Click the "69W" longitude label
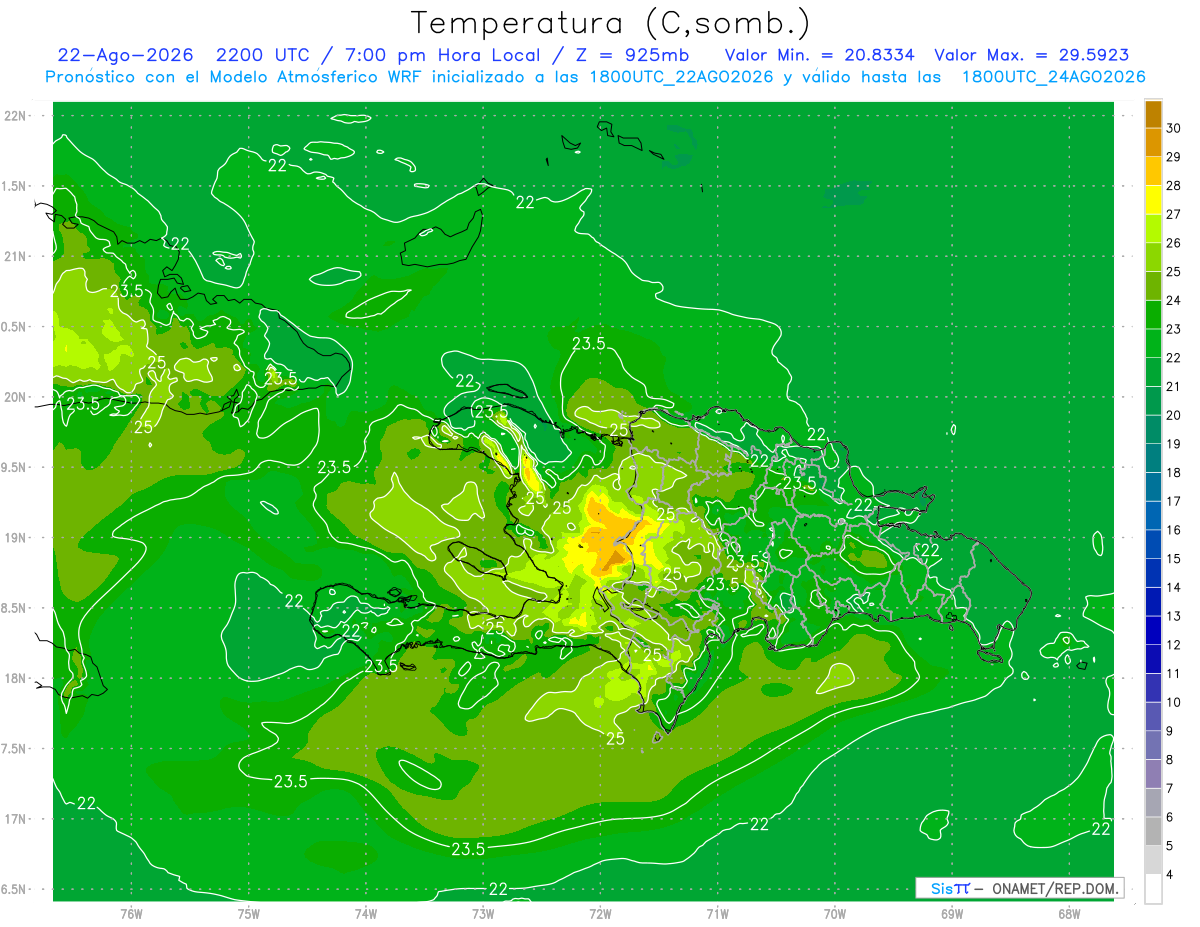Screen dimensions: 1200x927 click(952, 914)
